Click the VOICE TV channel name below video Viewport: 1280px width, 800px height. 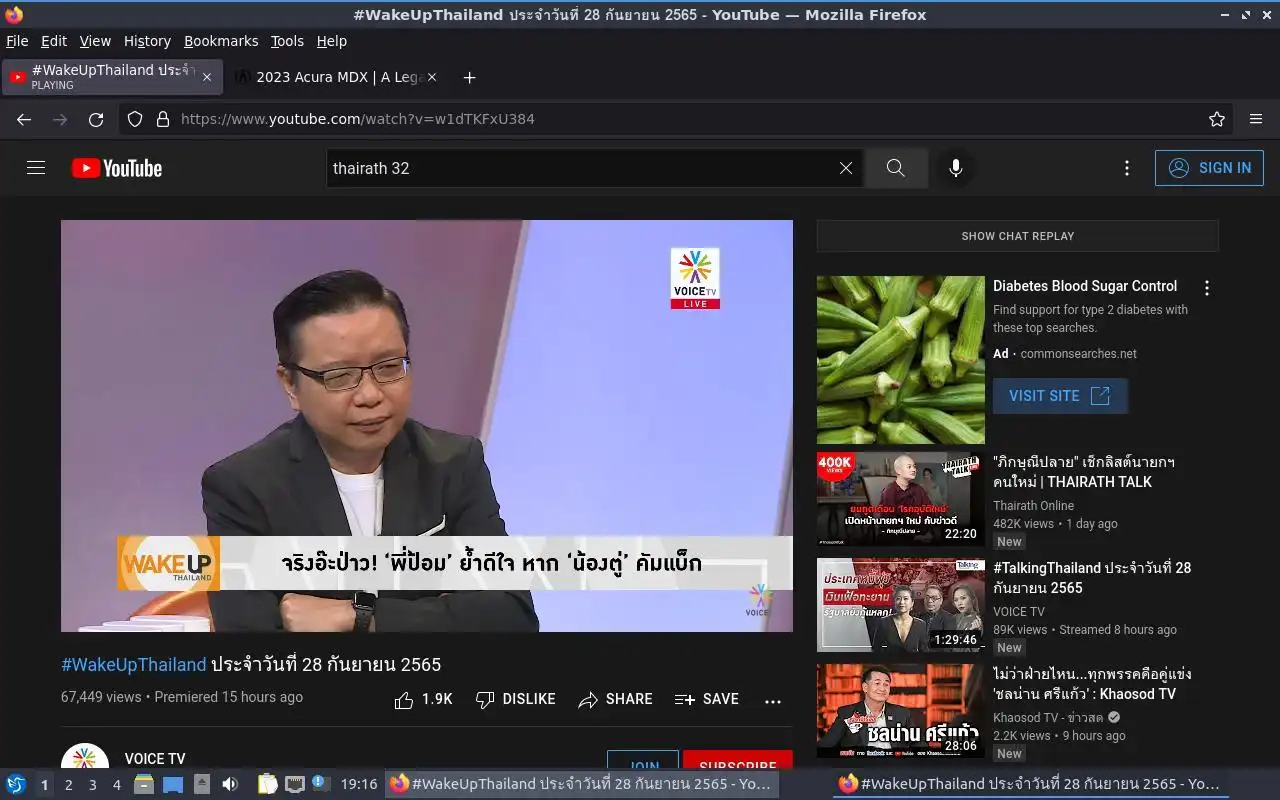click(155, 759)
